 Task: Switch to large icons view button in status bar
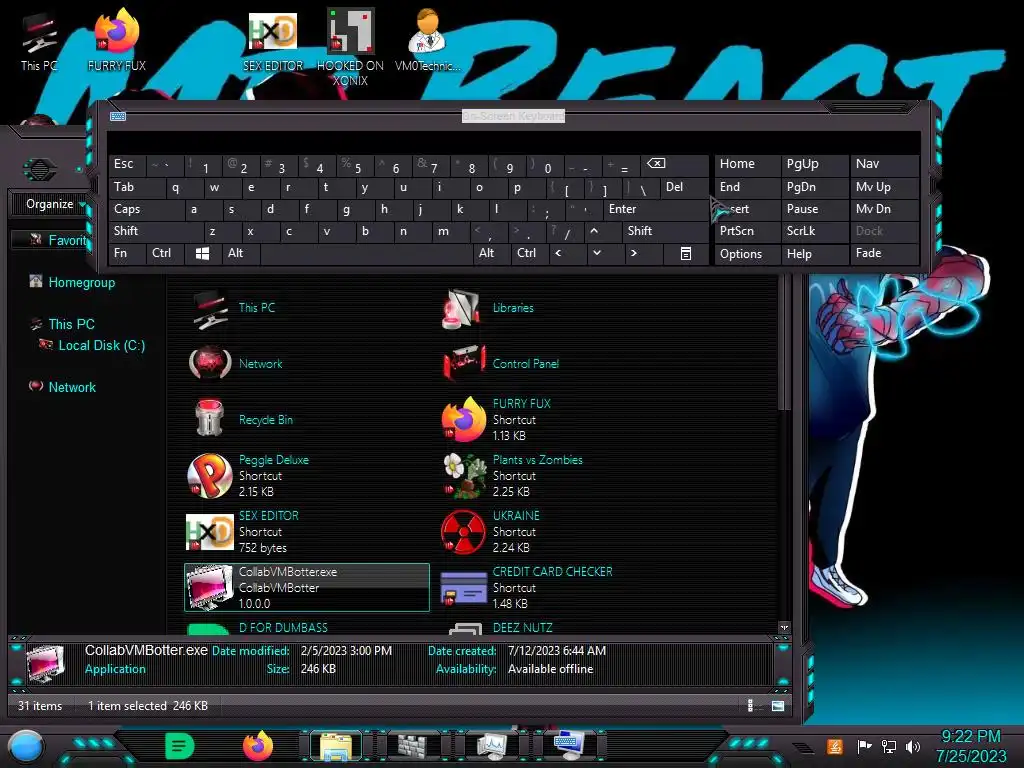(778, 705)
